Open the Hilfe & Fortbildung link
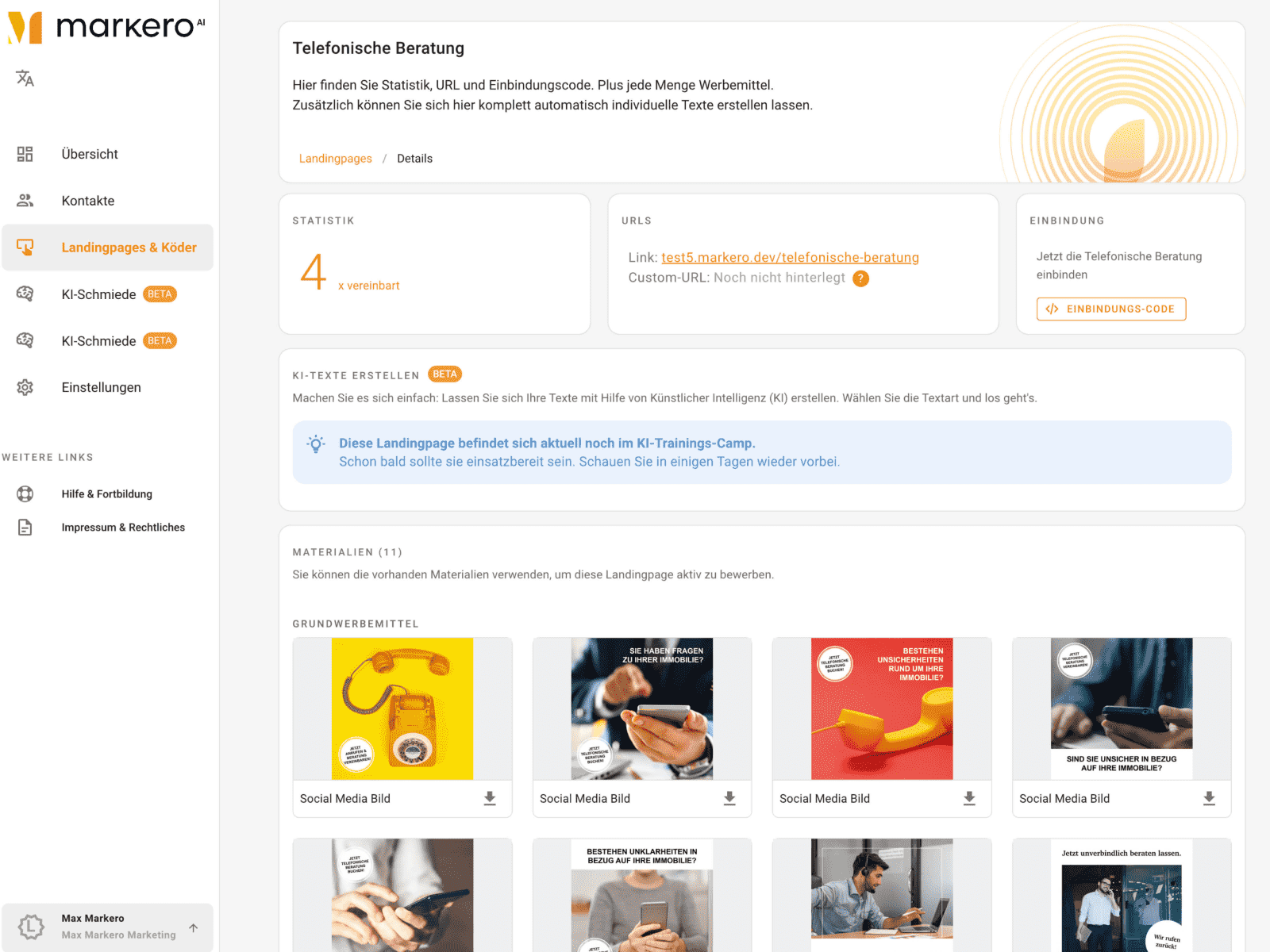The image size is (1270, 952). (x=107, y=494)
